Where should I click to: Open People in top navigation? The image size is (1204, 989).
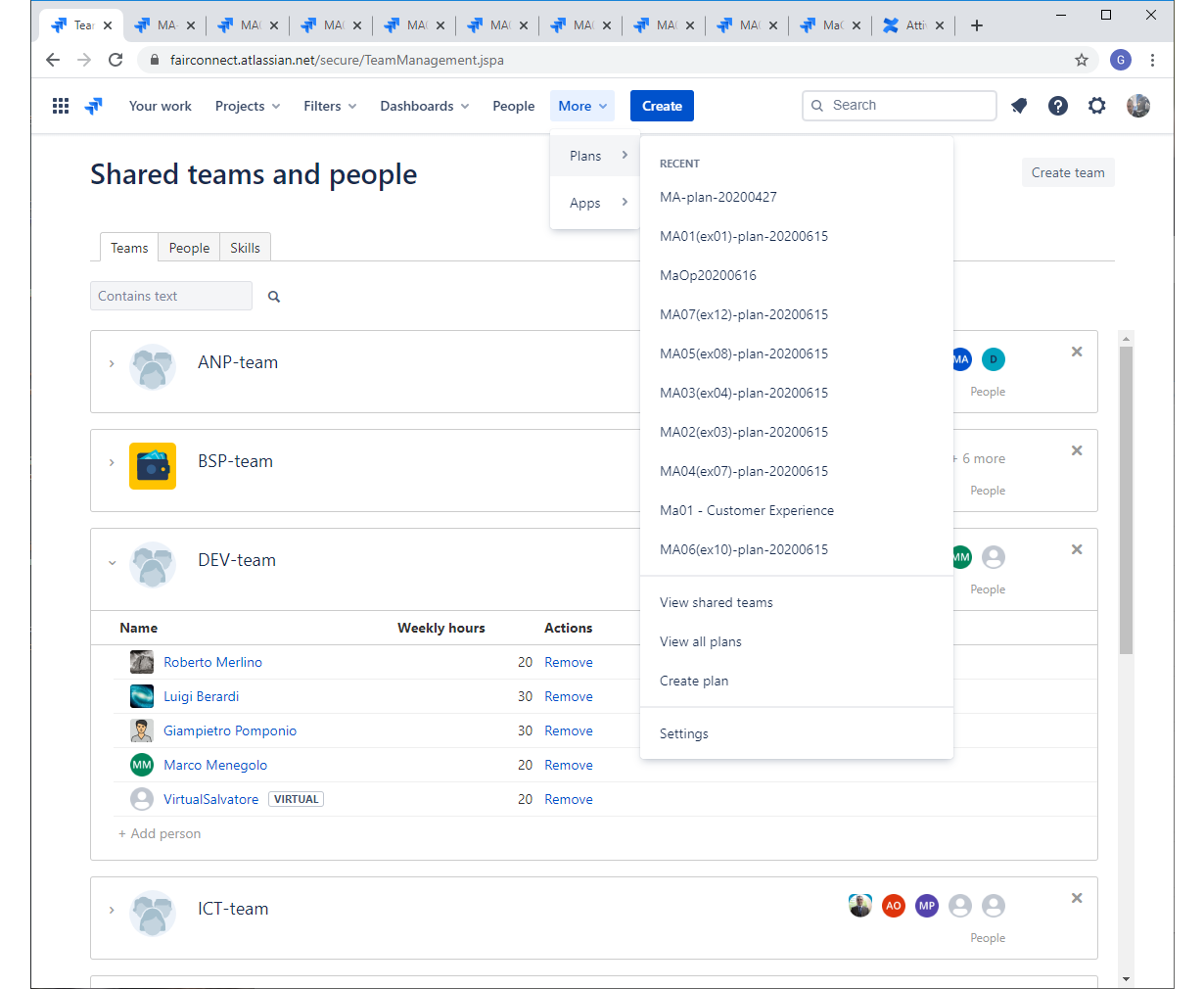coord(514,106)
